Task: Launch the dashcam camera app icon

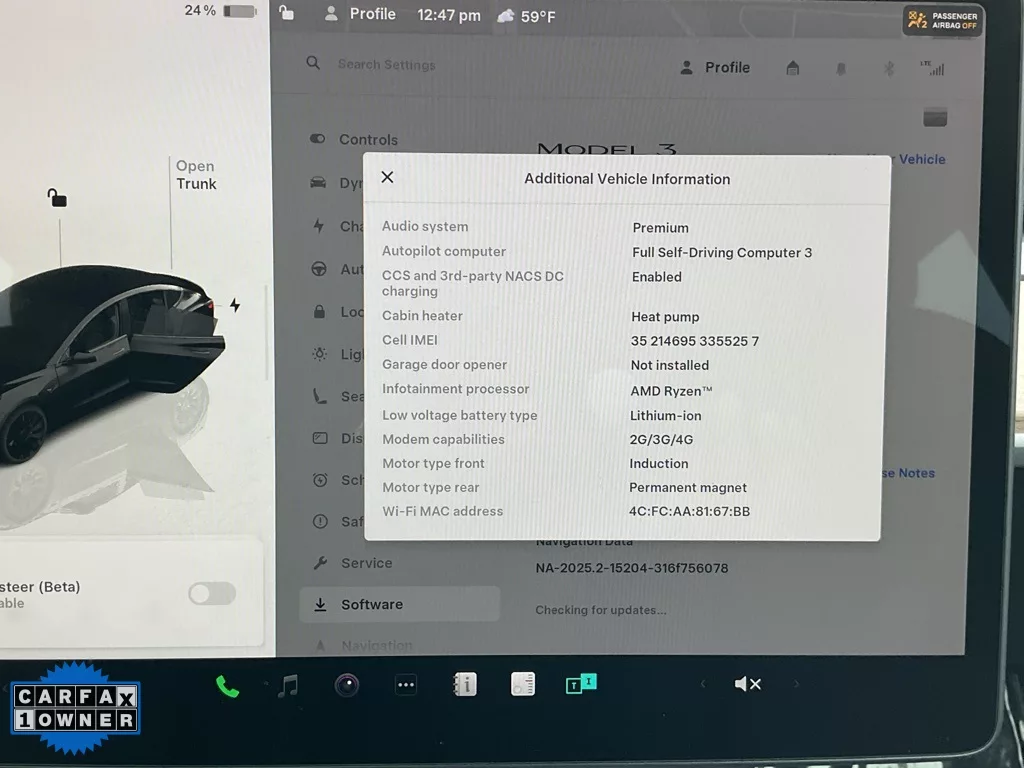Action: (347, 685)
